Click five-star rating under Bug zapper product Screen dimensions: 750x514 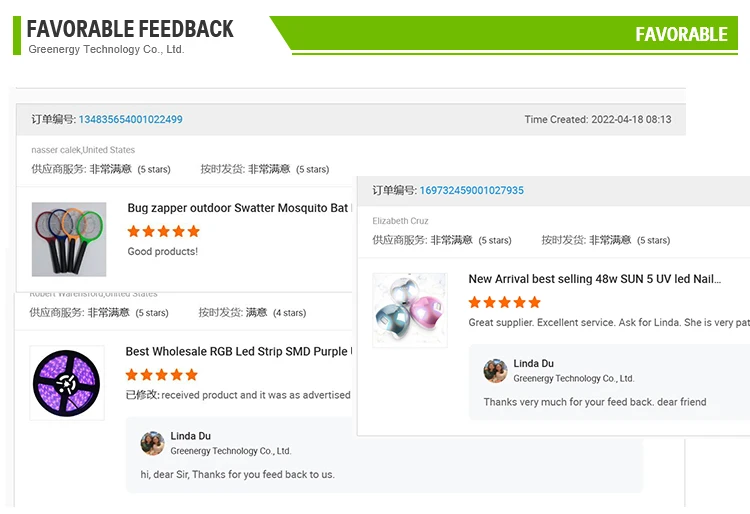coord(163,231)
